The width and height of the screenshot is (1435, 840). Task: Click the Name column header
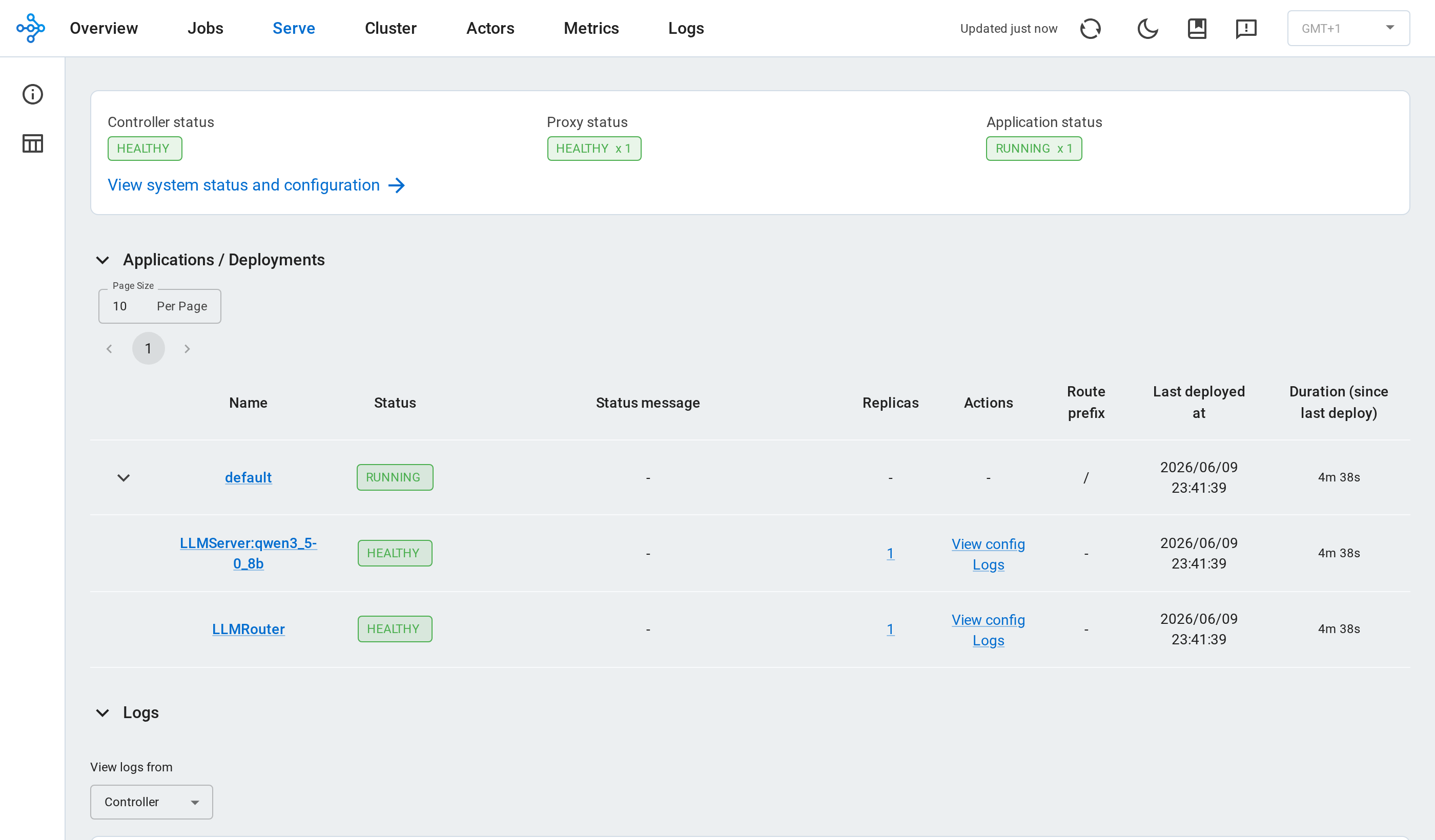click(248, 403)
